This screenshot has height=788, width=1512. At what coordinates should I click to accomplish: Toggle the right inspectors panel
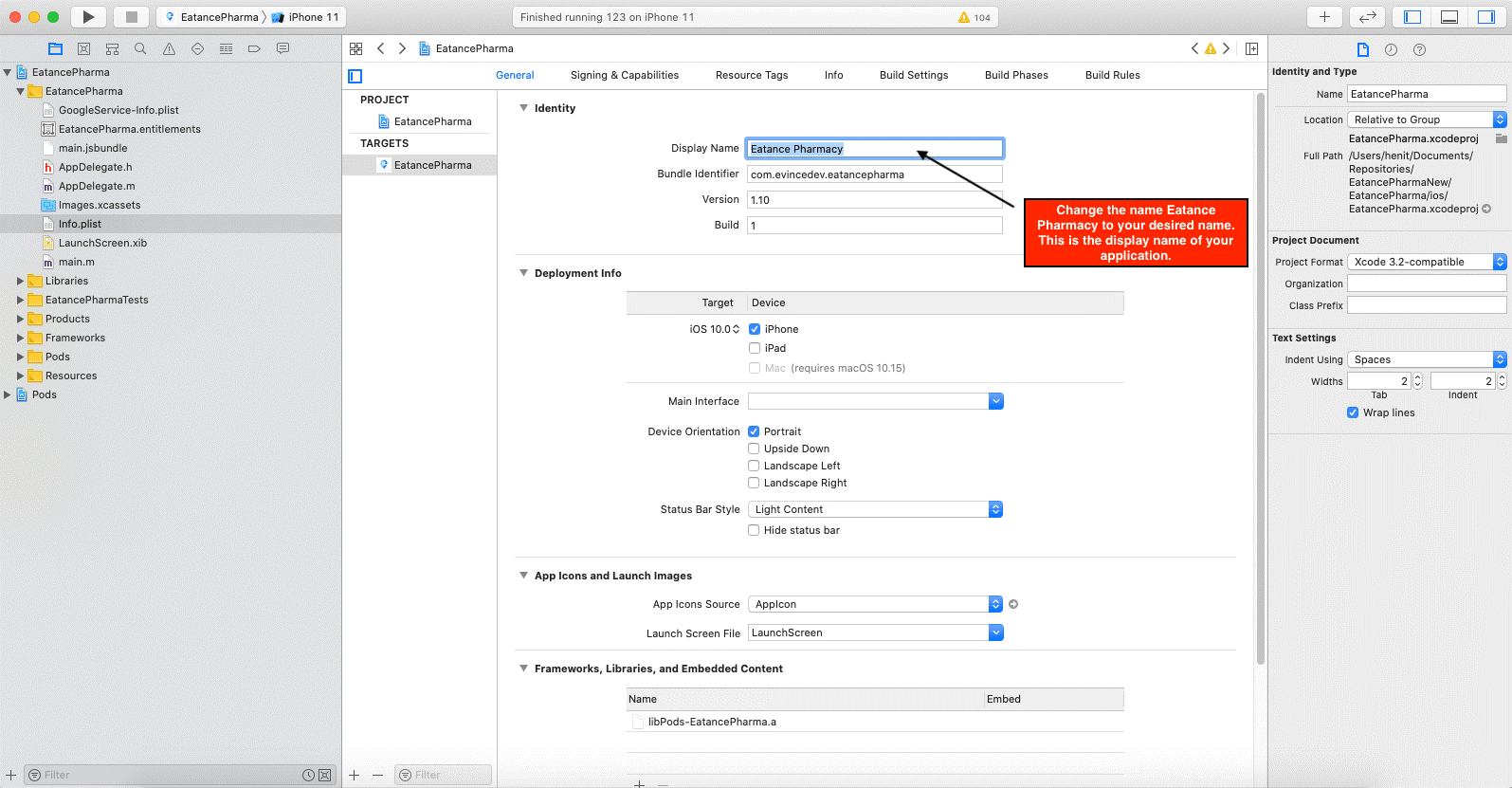tap(1485, 17)
